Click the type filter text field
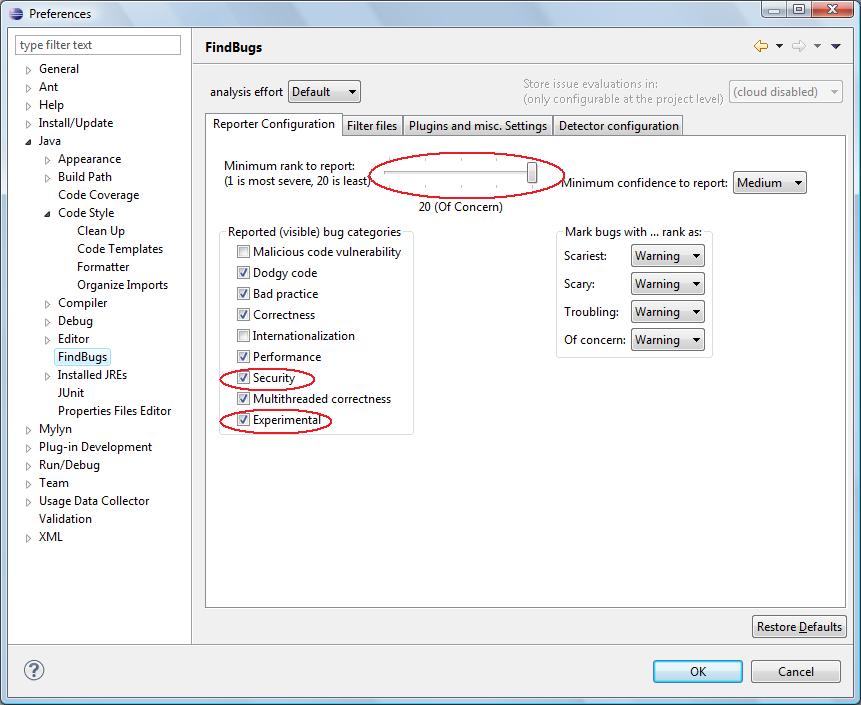 [x=98, y=45]
